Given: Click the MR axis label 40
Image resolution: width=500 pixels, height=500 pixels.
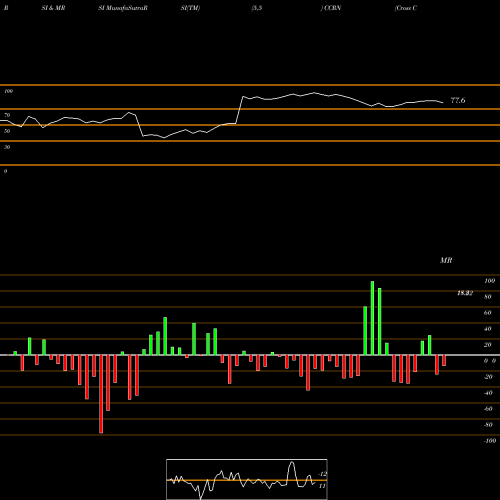Looking at the screenshot, I should (x=488, y=329).
